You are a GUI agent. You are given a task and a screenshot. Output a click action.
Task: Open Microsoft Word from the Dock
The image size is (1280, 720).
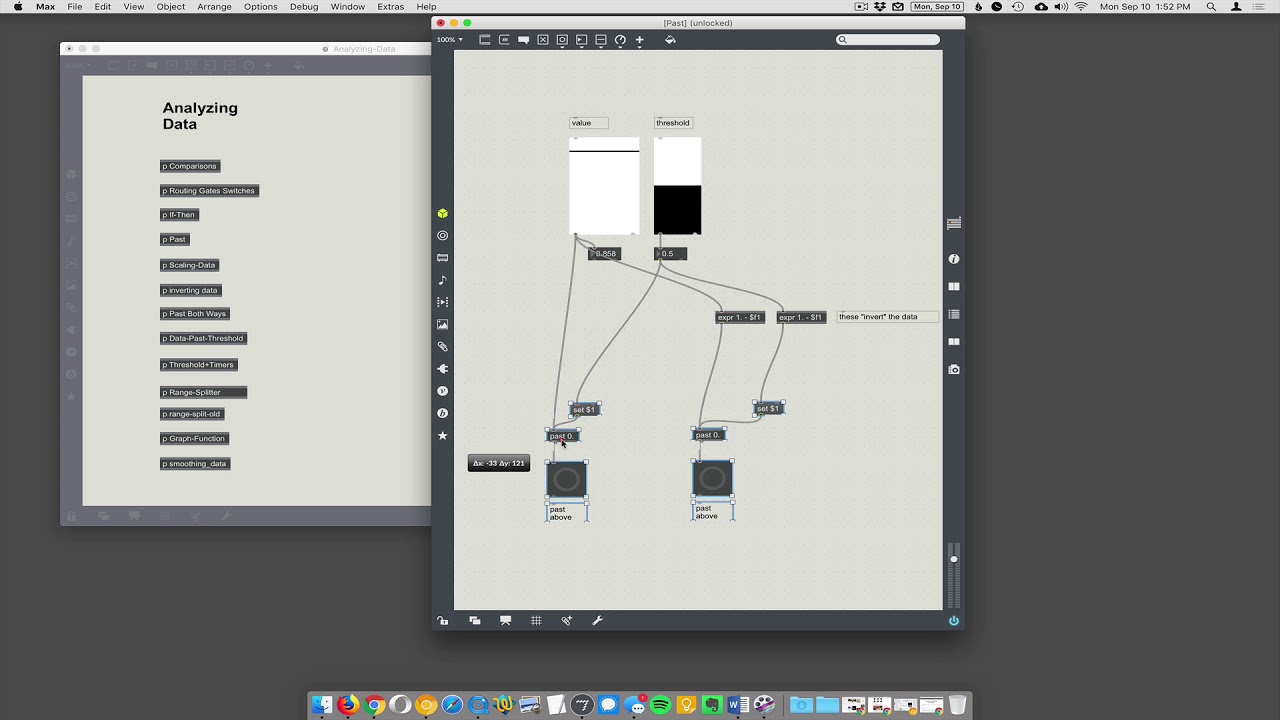(x=739, y=704)
